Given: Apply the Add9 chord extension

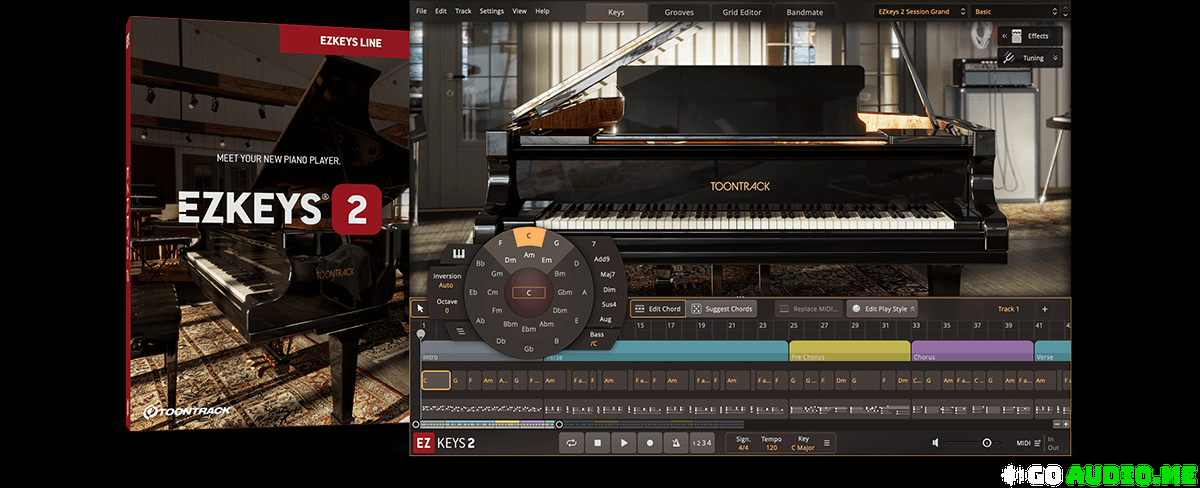Looking at the screenshot, I should (601, 258).
